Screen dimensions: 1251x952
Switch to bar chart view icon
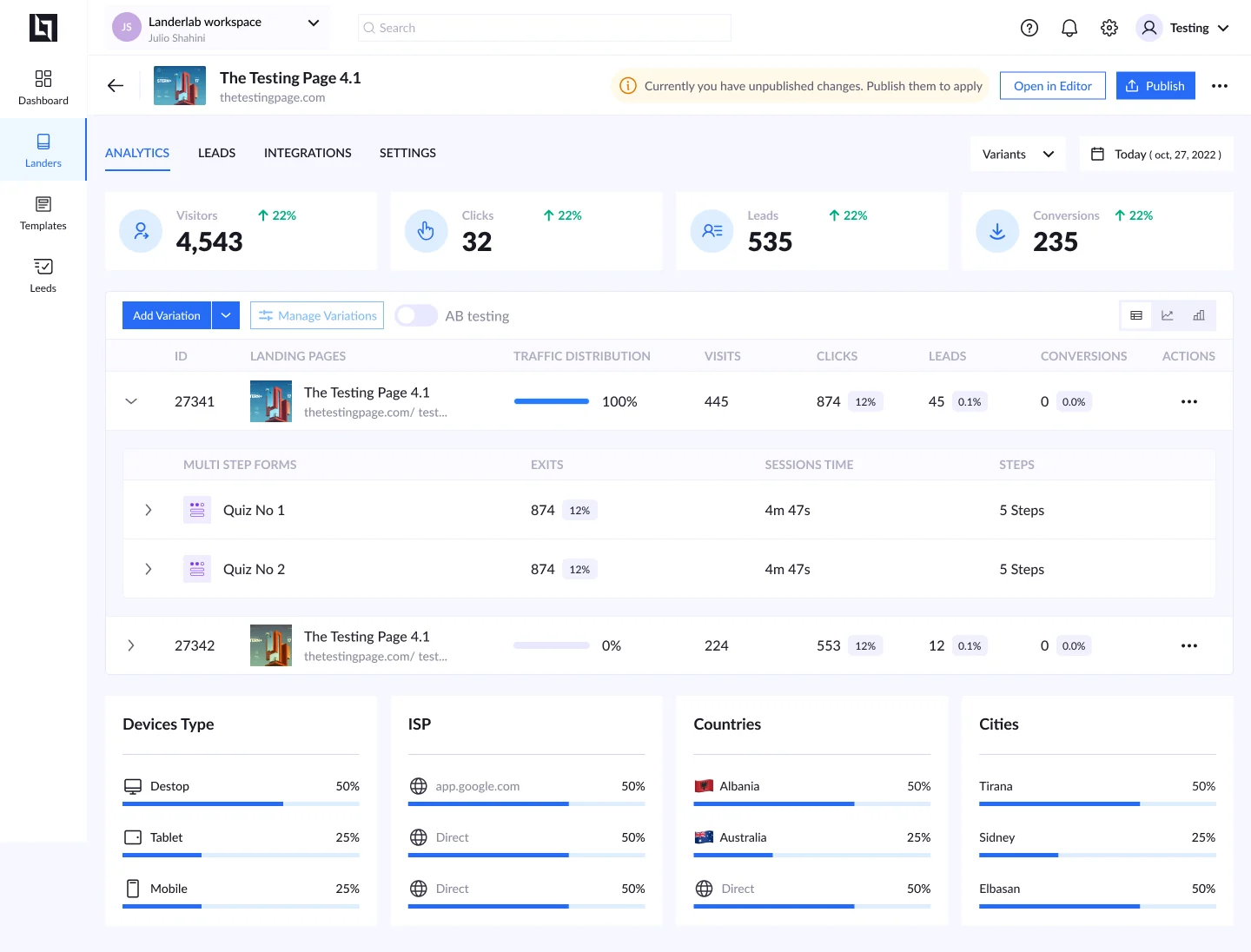pyautogui.click(x=1199, y=315)
